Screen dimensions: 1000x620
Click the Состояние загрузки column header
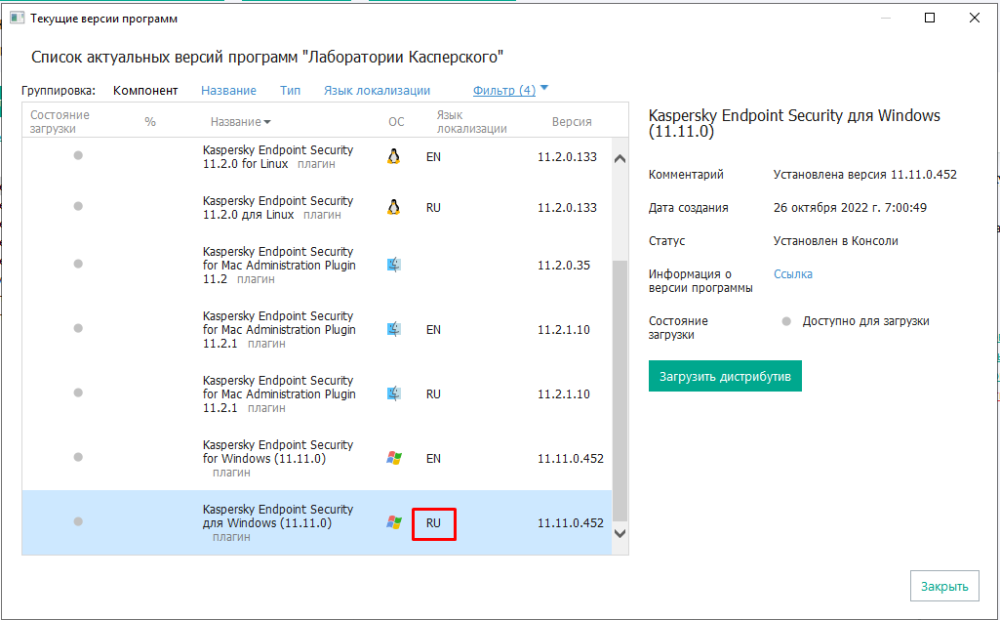60,121
